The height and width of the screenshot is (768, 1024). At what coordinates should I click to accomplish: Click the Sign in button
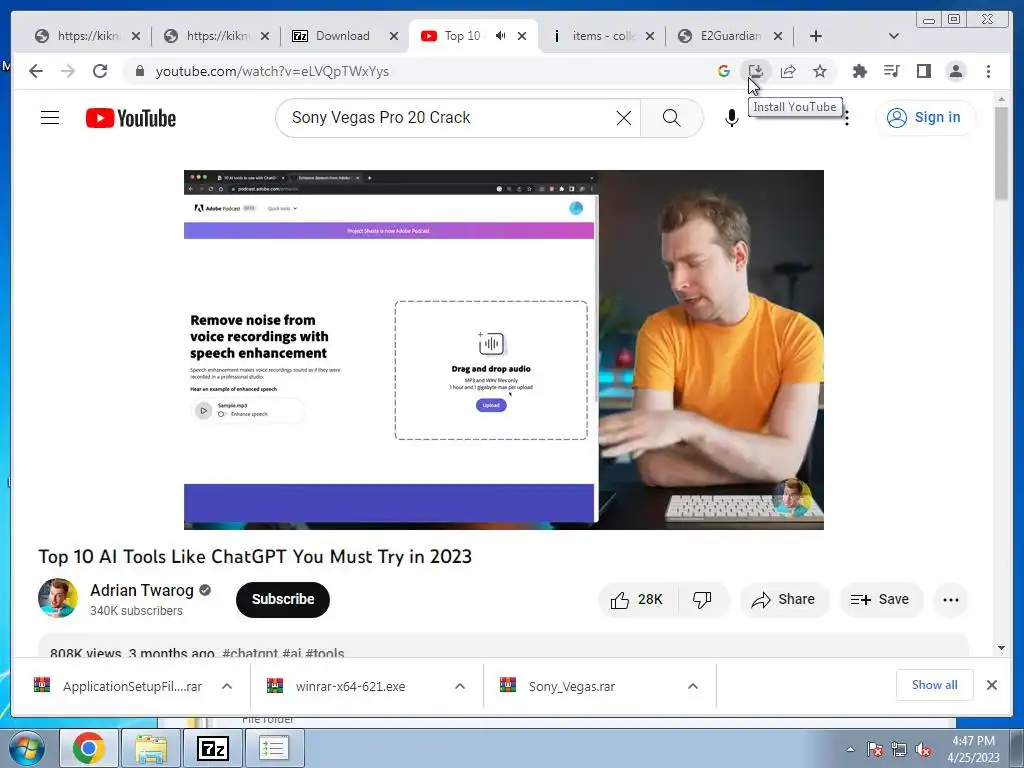click(x=925, y=118)
